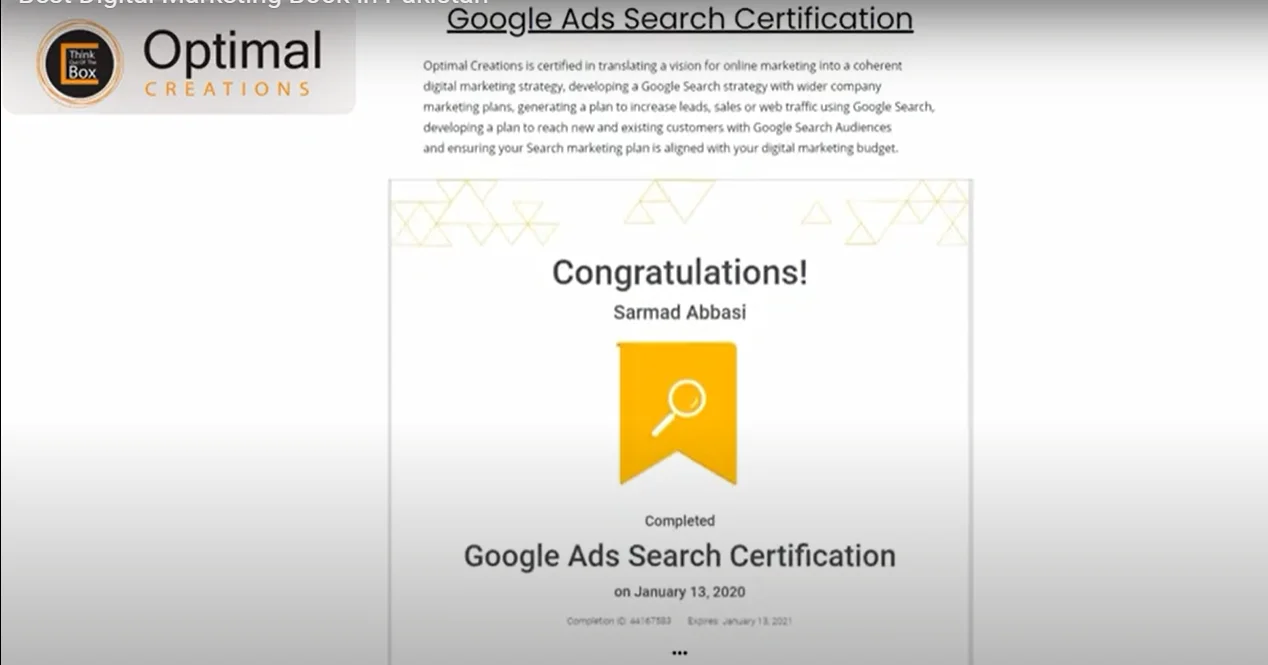The height and width of the screenshot is (665, 1268).
Task: Click the Think Out Of The Box circular logo
Action: coord(79,63)
